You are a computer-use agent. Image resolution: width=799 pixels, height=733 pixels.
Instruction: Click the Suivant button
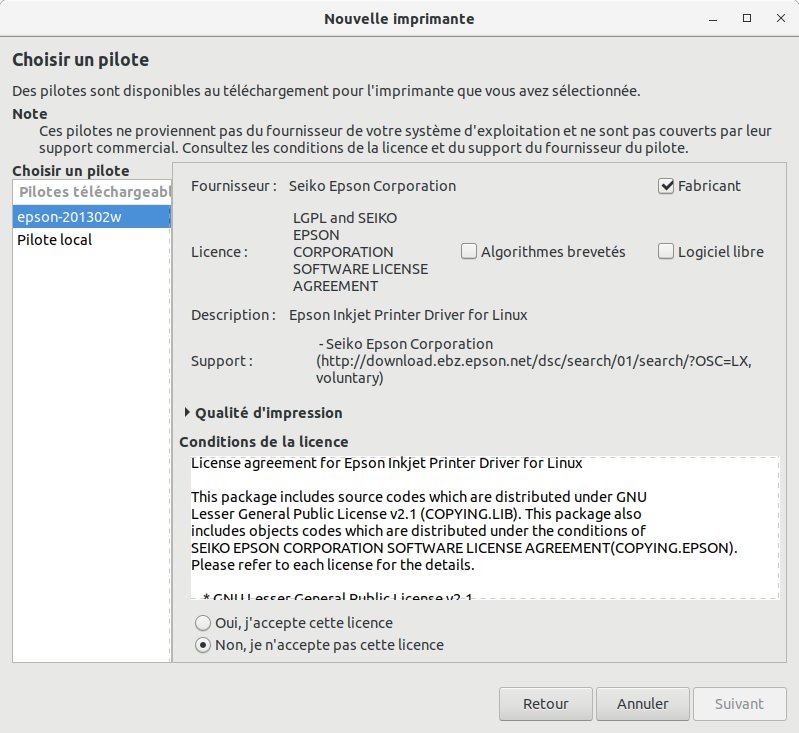tap(739, 704)
